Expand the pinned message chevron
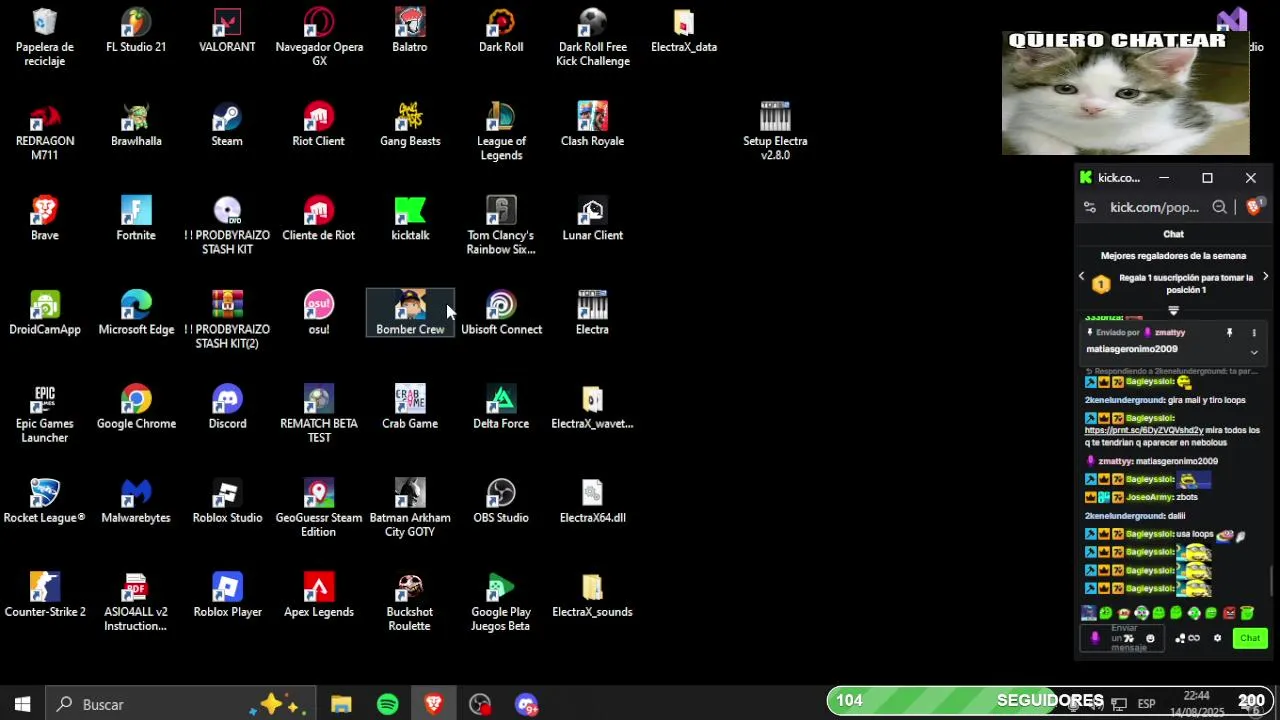 click(x=1254, y=352)
